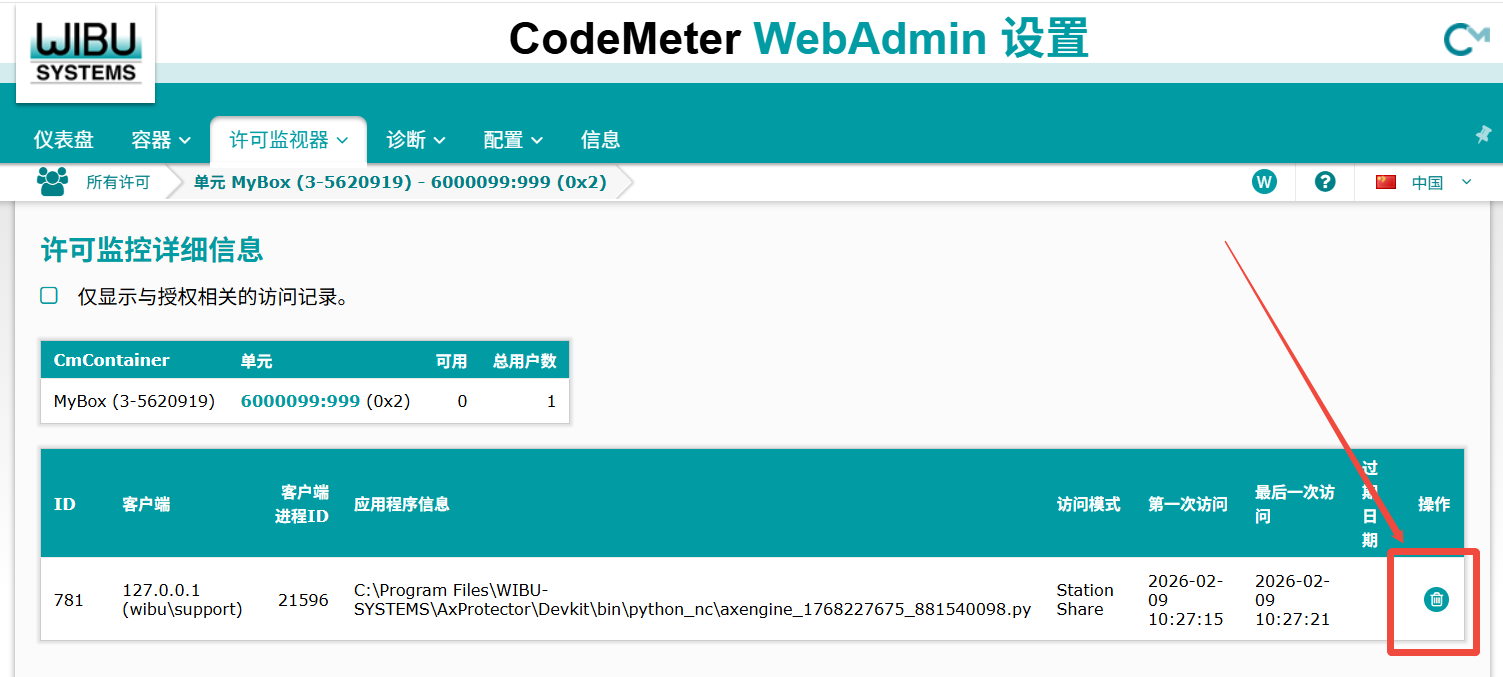Click the CodeMeter logo icon at top right
The width and height of the screenshot is (1503, 677).
(x=1466, y=39)
